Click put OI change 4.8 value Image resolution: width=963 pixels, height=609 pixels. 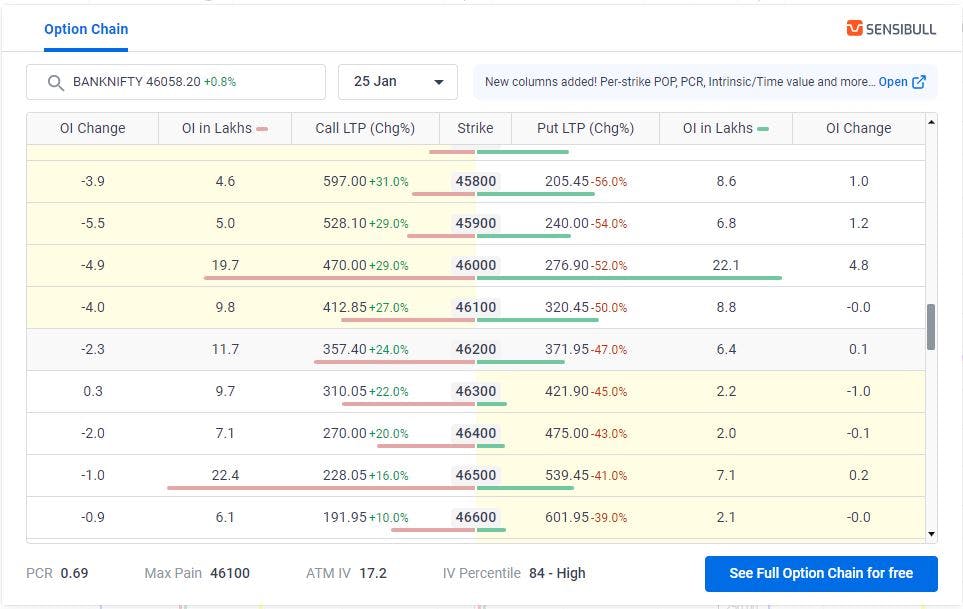[x=859, y=265]
